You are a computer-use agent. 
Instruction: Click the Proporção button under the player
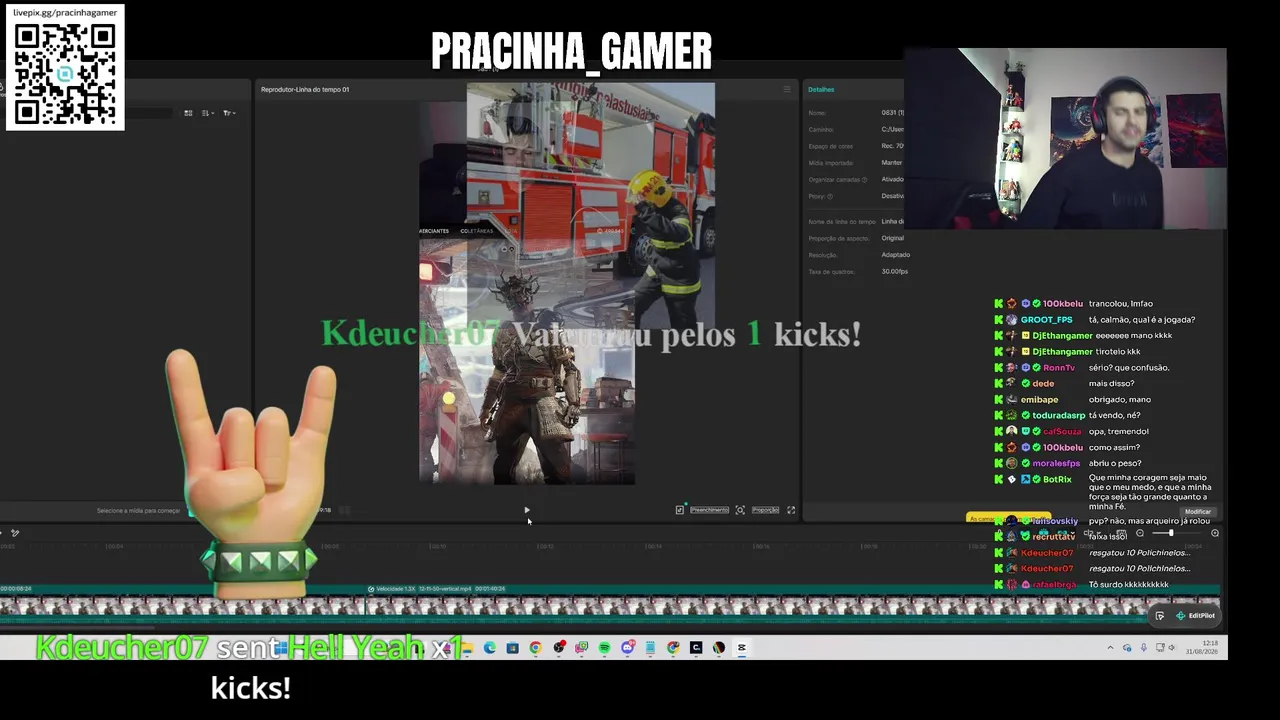pos(765,510)
